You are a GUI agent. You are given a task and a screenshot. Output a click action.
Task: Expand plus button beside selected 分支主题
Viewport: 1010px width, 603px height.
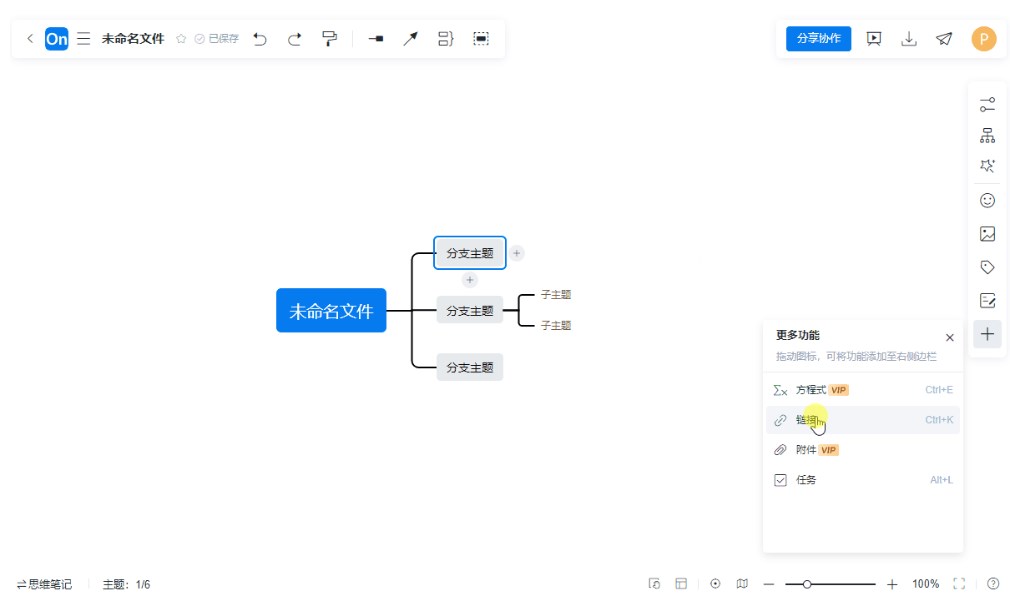[517, 253]
